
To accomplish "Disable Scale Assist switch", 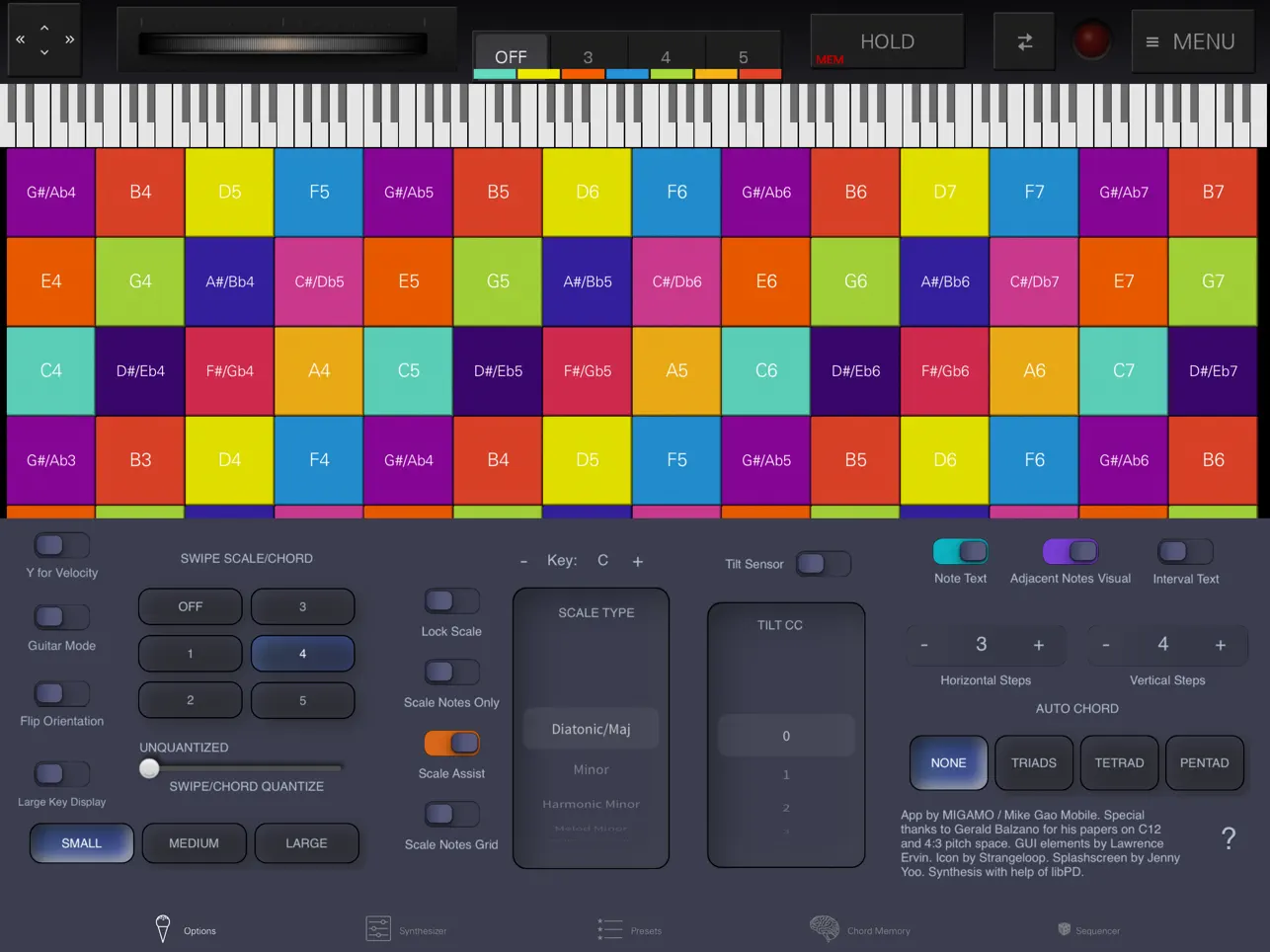I will [451, 744].
